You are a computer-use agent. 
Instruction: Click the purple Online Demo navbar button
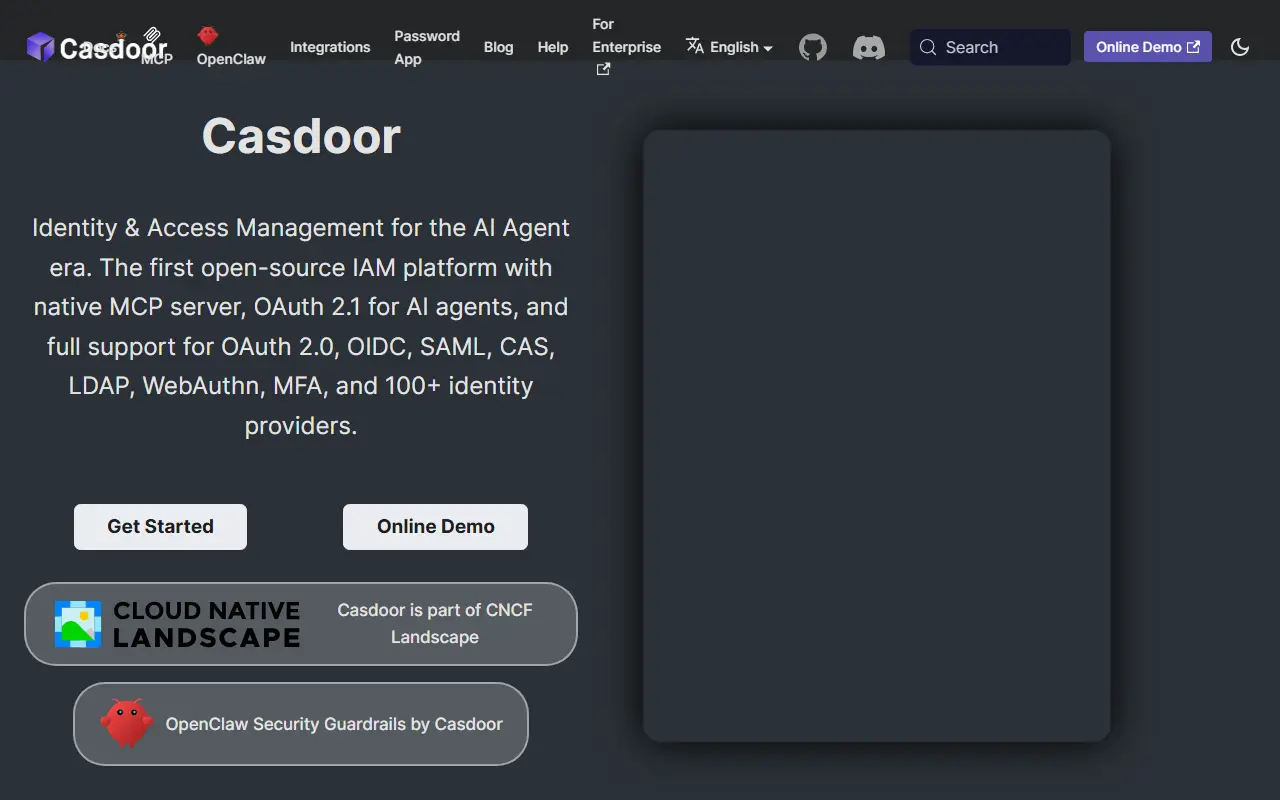(1148, 47)
